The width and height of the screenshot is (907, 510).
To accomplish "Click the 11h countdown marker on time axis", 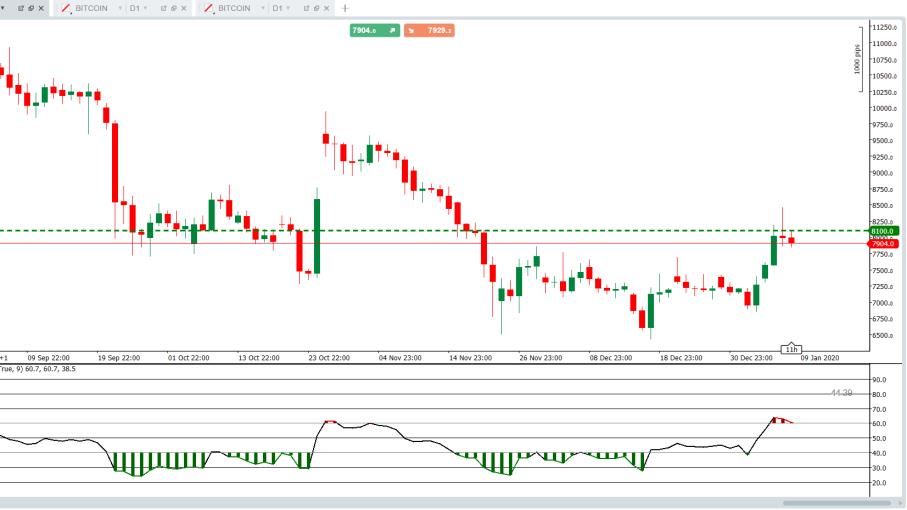I will (791, 349).
